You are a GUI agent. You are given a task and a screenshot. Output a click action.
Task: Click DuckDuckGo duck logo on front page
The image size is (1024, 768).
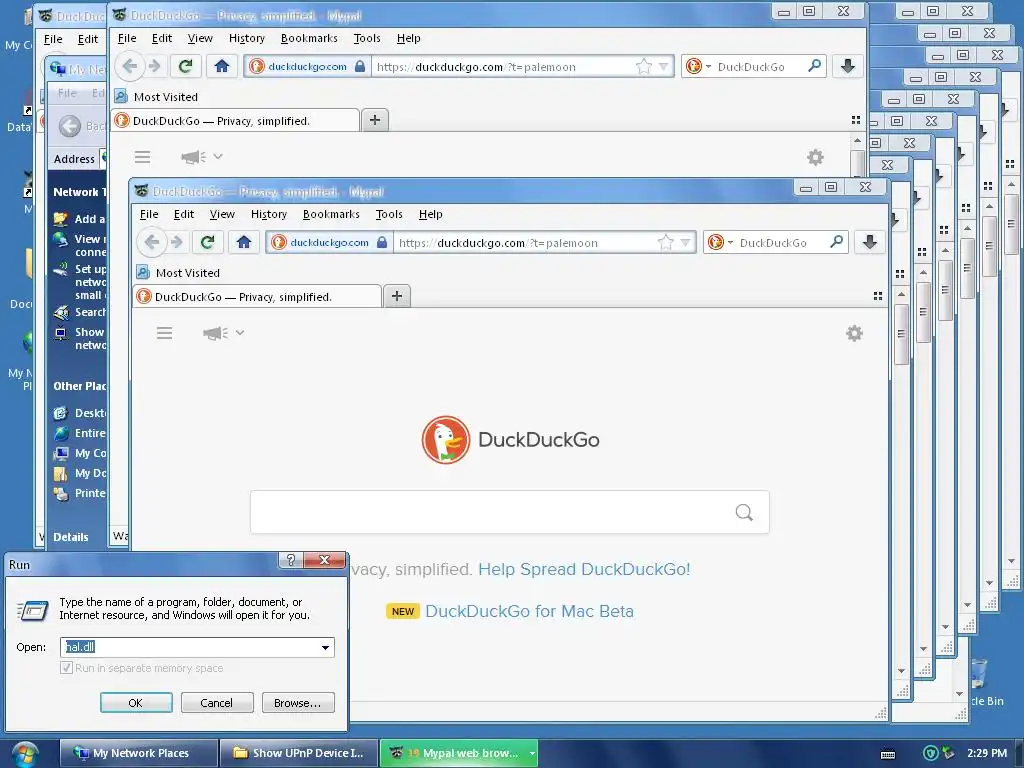tap(445, 440)
